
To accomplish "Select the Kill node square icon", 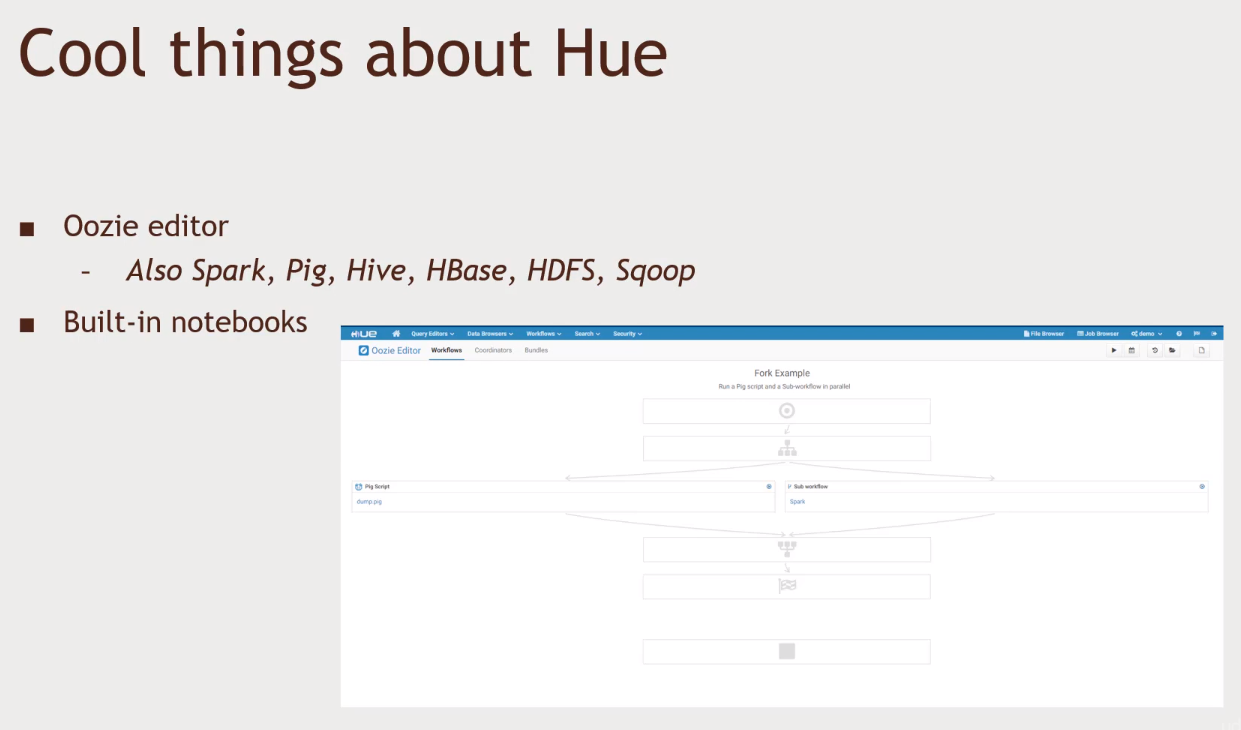I will pos(787,651).
